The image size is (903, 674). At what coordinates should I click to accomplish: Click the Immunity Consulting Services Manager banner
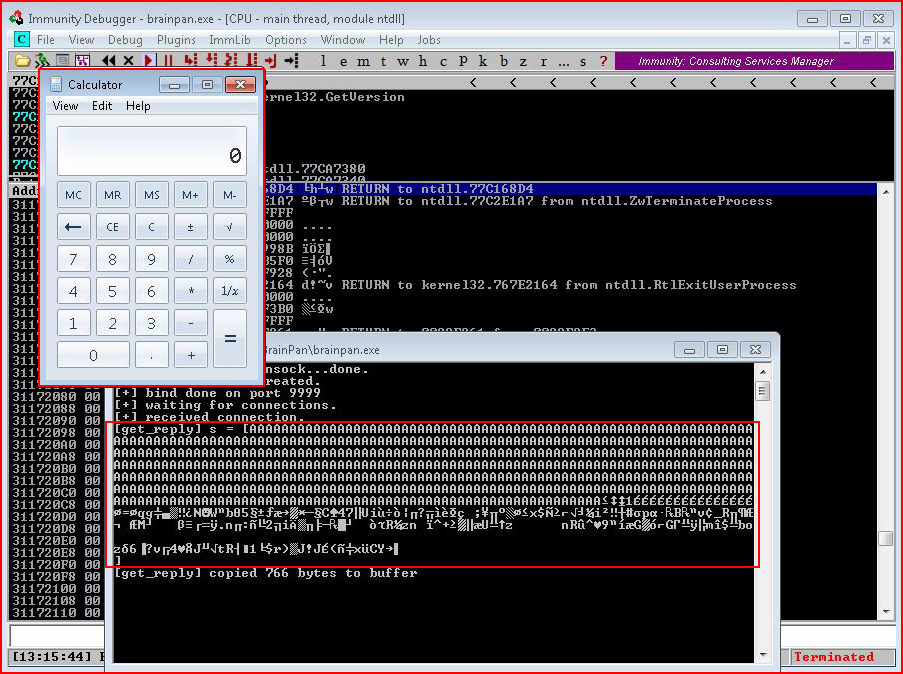pyautogui.click(x=755, y=61)
